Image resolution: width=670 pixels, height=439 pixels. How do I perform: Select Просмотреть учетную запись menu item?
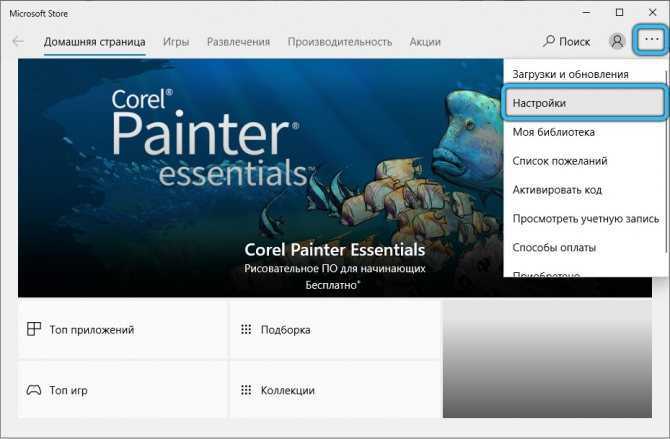point(585,219)
